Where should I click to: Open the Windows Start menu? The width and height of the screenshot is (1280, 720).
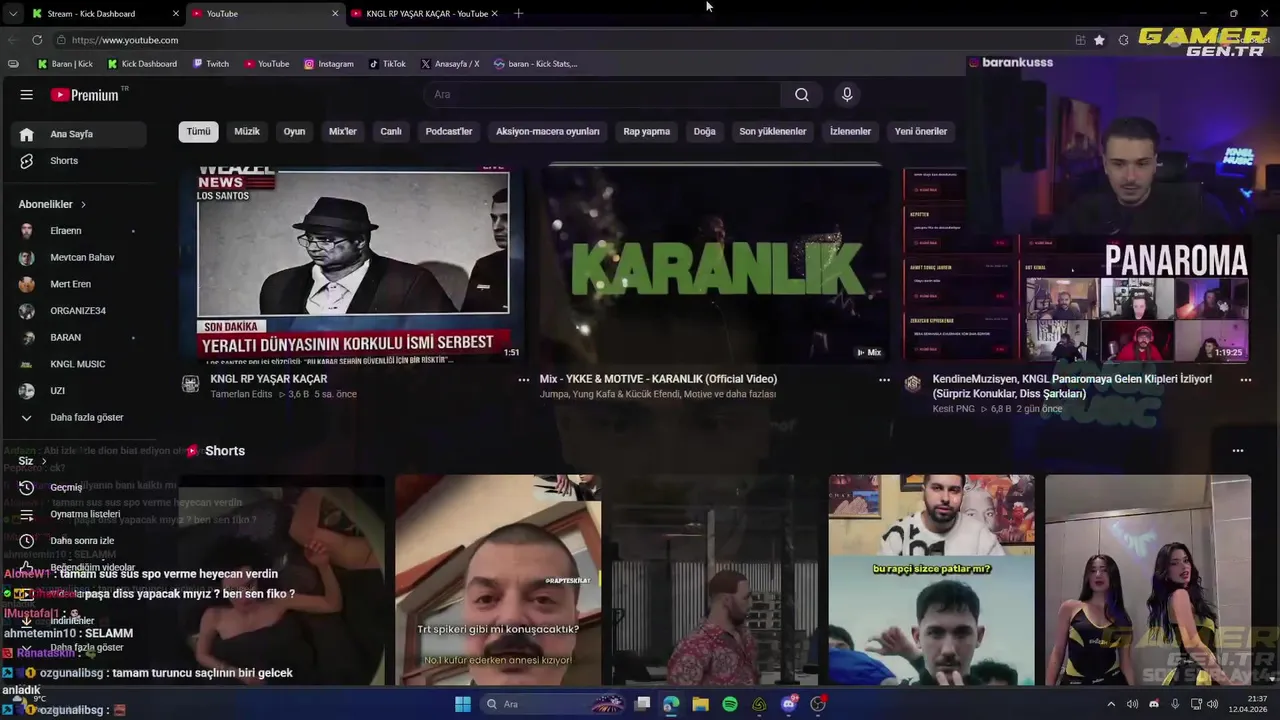coord(463,704)
